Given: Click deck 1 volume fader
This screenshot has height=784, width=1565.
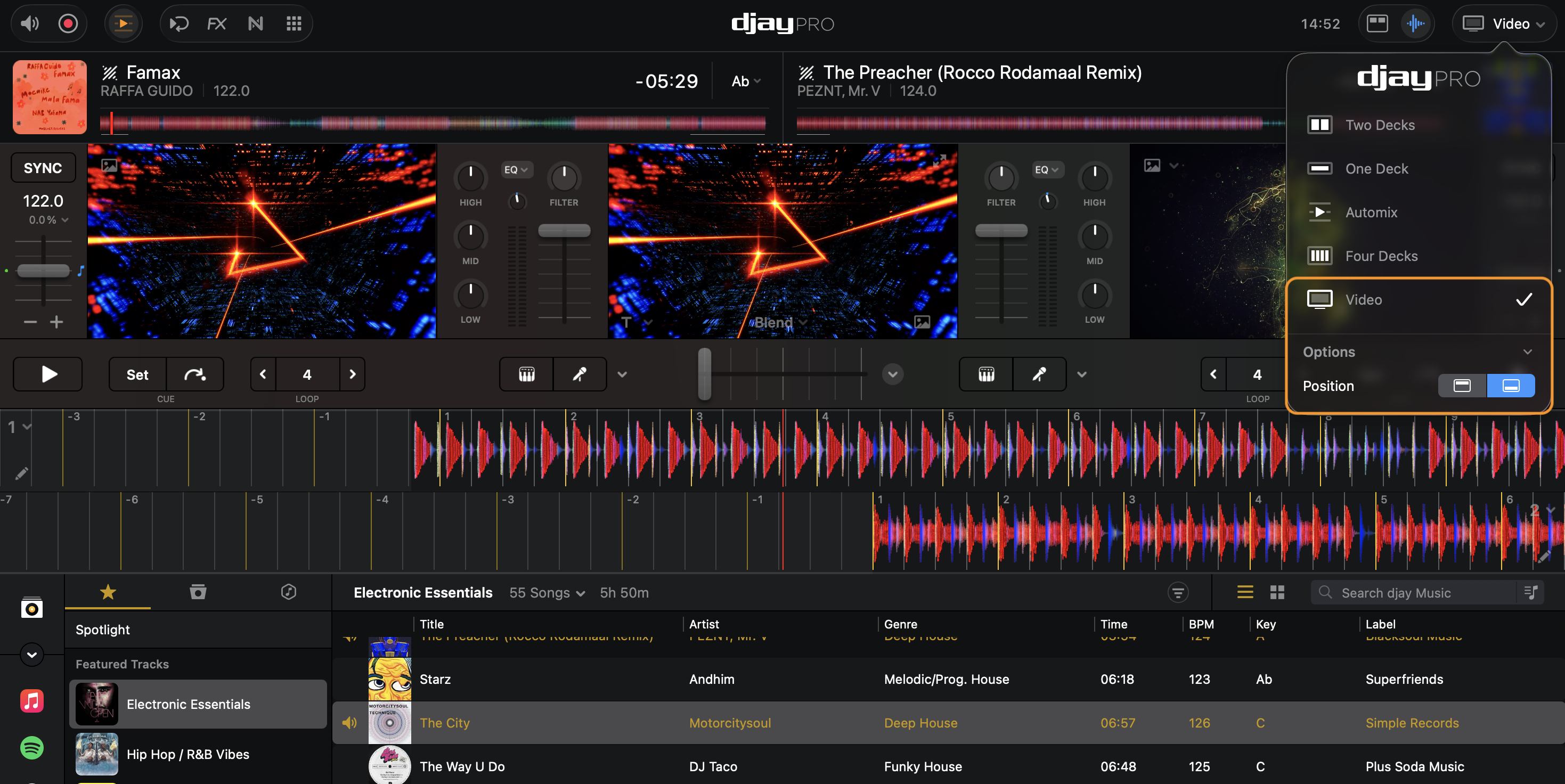Looking at the screenshot, I should pos(565,231).
